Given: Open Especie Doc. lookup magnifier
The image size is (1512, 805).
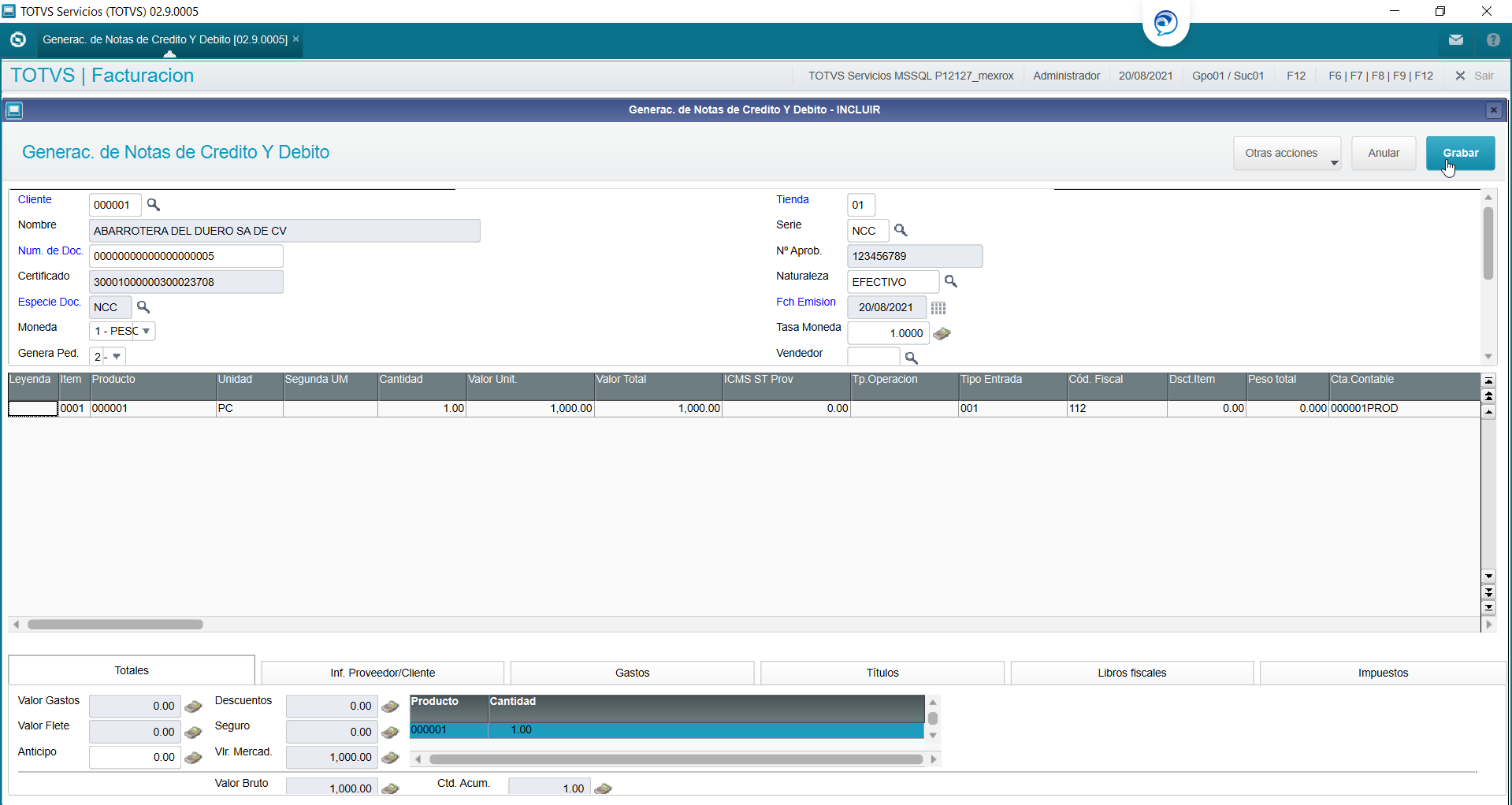Looking at the screenshot, I should point(143,306).
